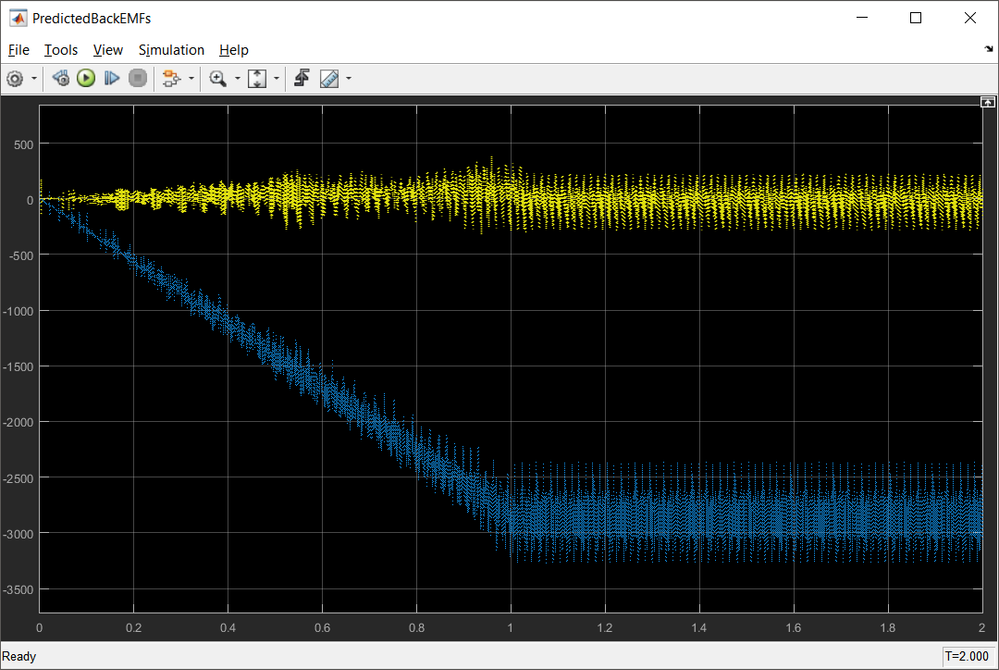Expand the Scale Axes dropdown arrow

(277, 78)
